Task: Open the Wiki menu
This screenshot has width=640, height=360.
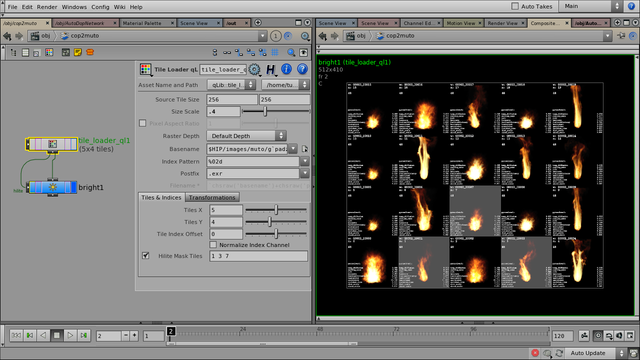Action: (x=119, y=7)
